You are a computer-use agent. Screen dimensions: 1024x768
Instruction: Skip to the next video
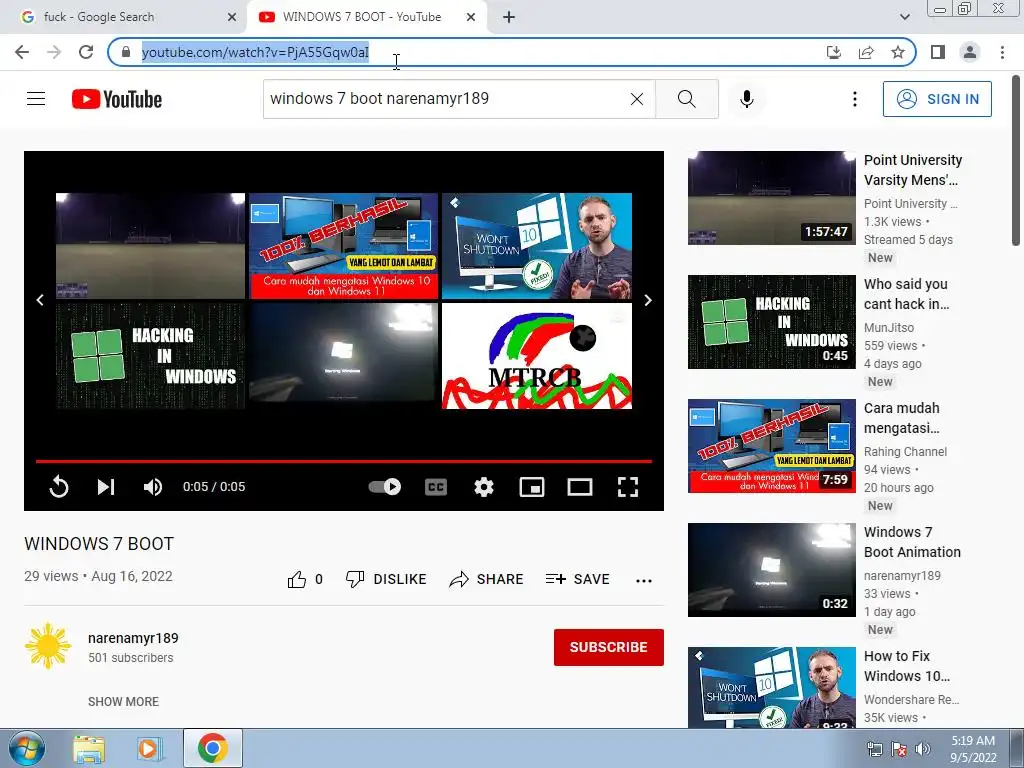click(x=106, y=487)
